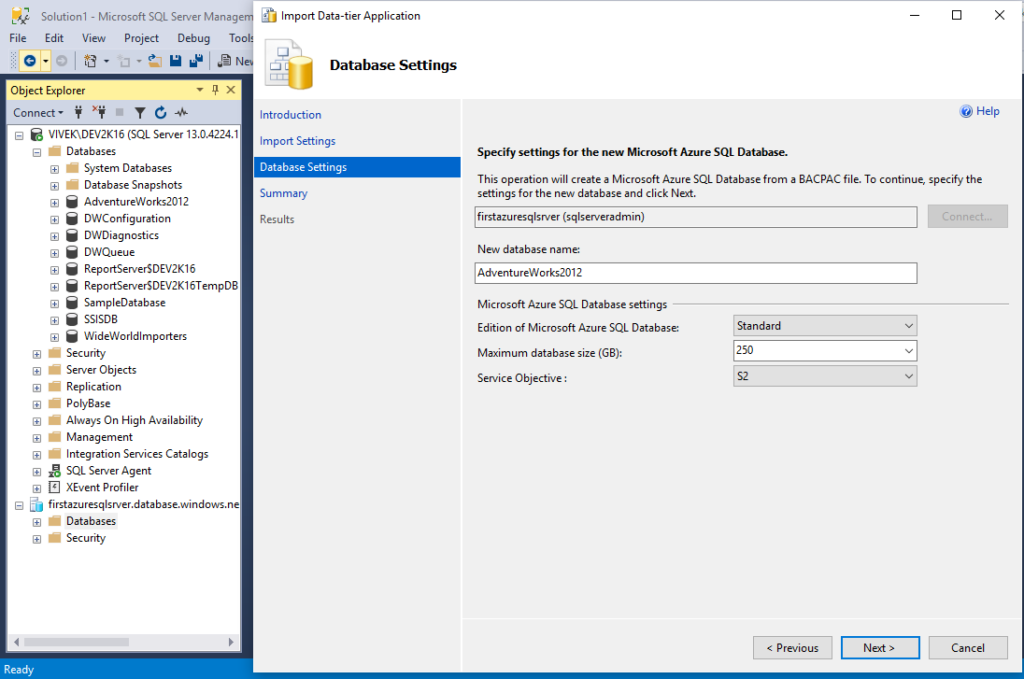This screenshot has height=679, width=1024.
Task: Click the Next button in the wizard
Action: 879,647
